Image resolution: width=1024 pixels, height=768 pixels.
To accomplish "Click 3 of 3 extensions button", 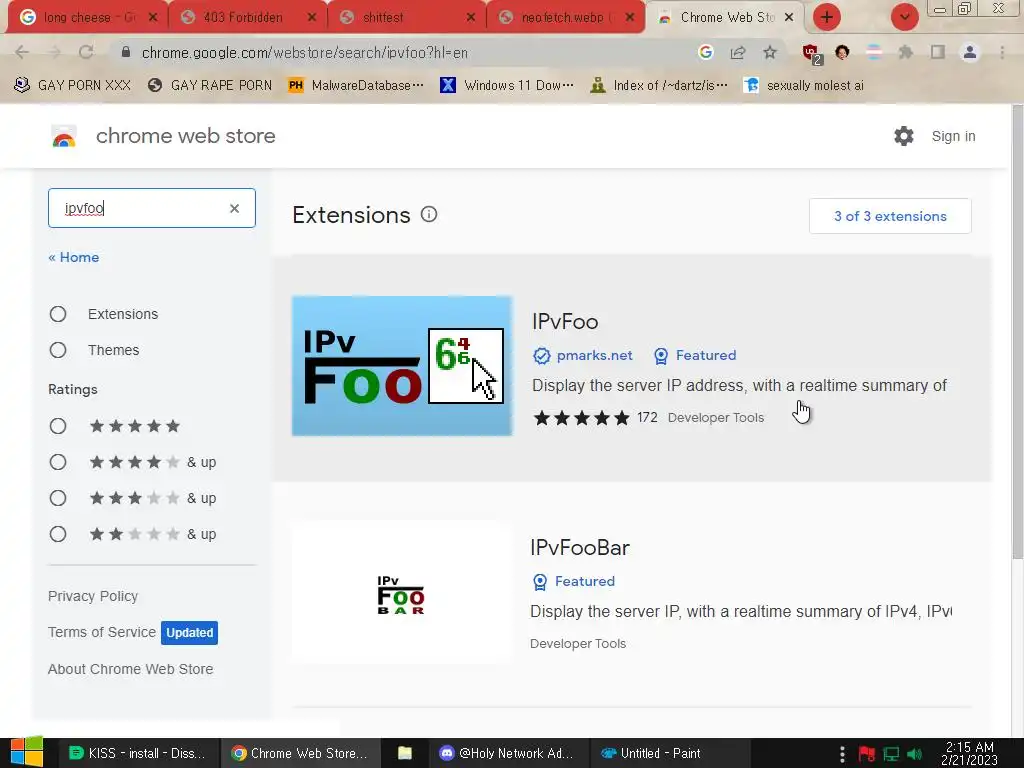I will pos(890,216).
